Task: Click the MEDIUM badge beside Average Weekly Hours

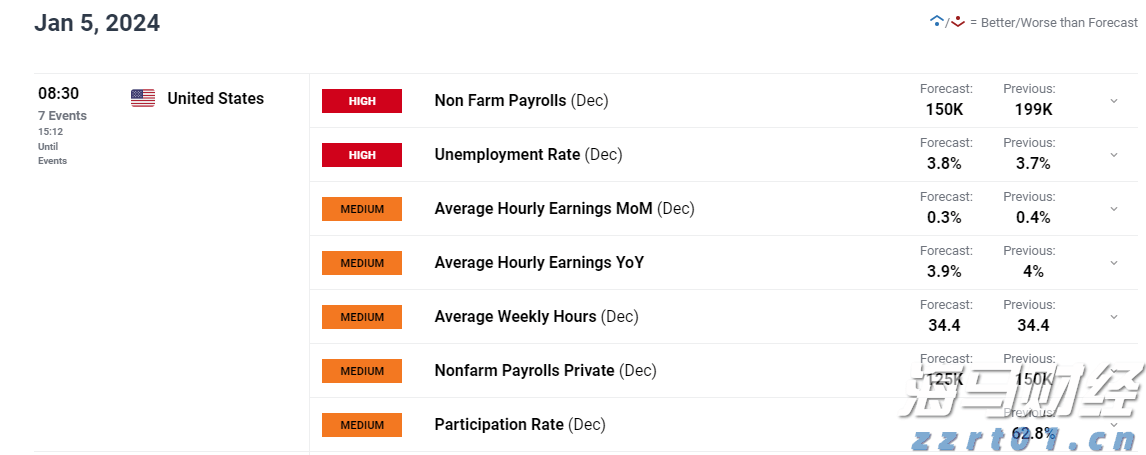Action: tap(362, 317)
